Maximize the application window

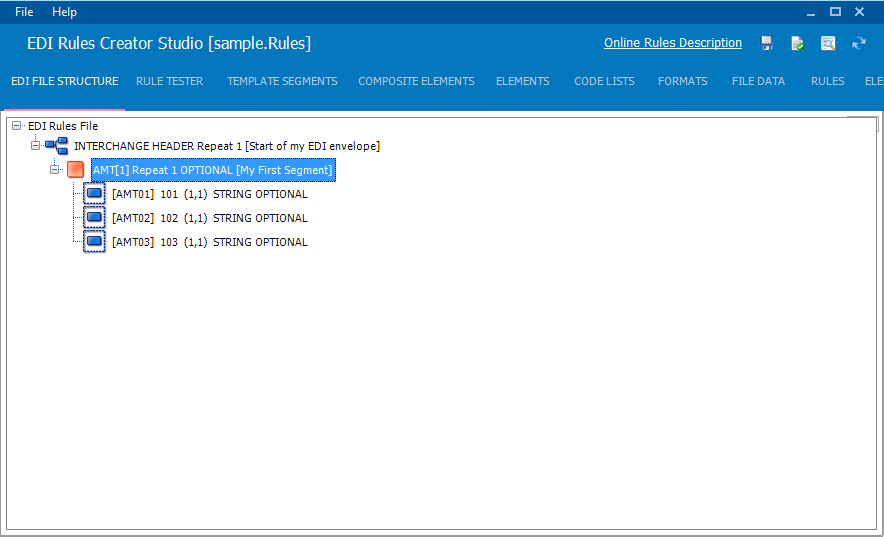(x=835, y=12)
